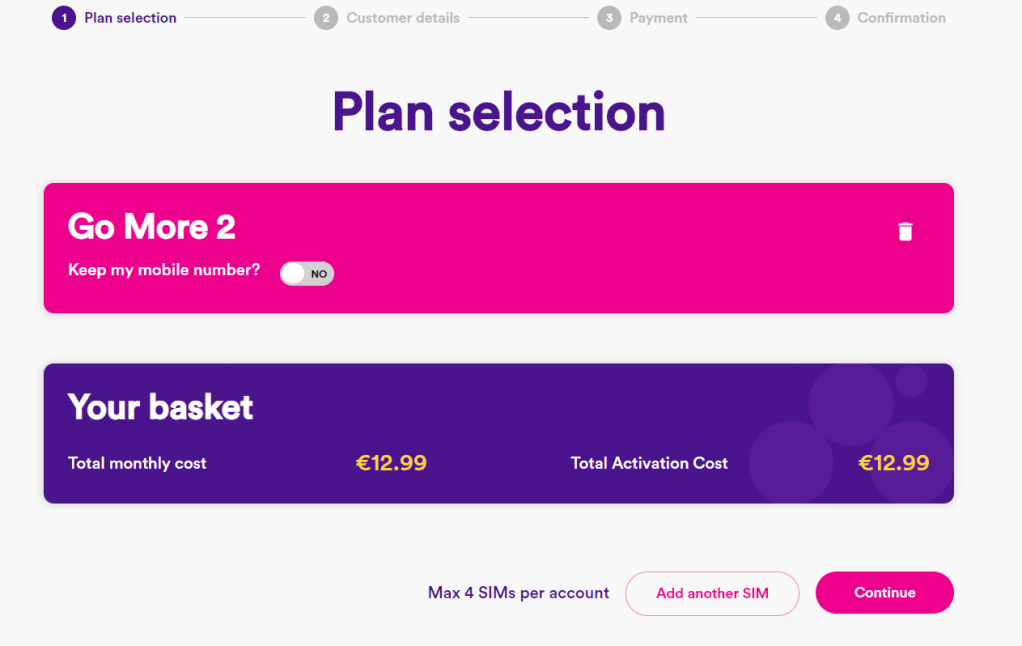
Task: Click the Total Activation Cost price
Action: (x=893, y=463)
